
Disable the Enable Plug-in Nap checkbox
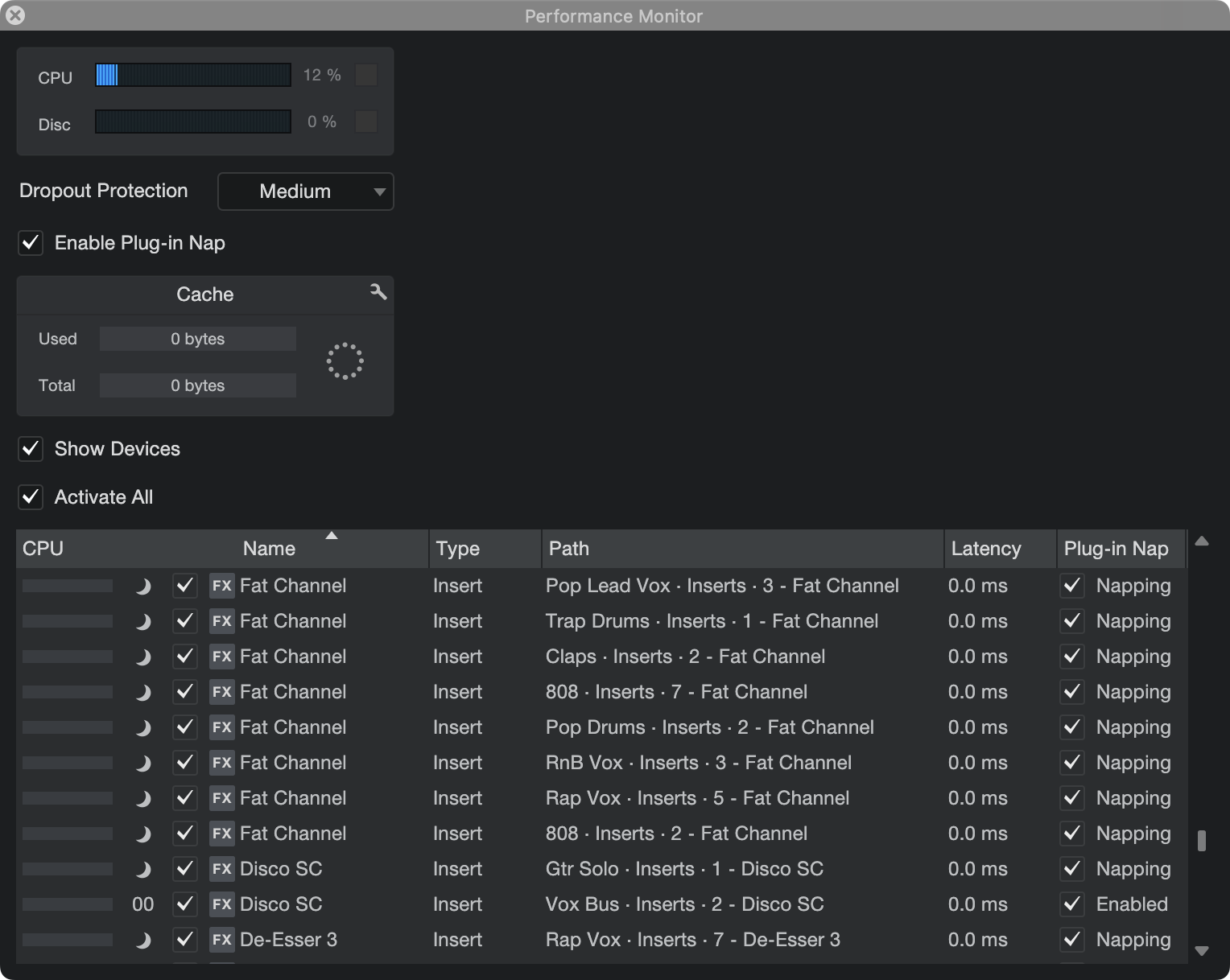[x=31, y=243]
